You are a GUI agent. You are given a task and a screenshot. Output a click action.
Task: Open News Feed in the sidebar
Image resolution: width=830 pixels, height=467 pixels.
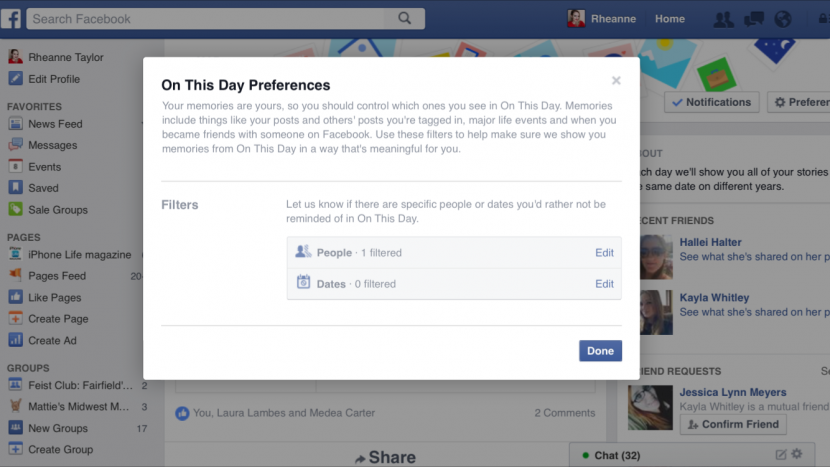pos(55,124)
